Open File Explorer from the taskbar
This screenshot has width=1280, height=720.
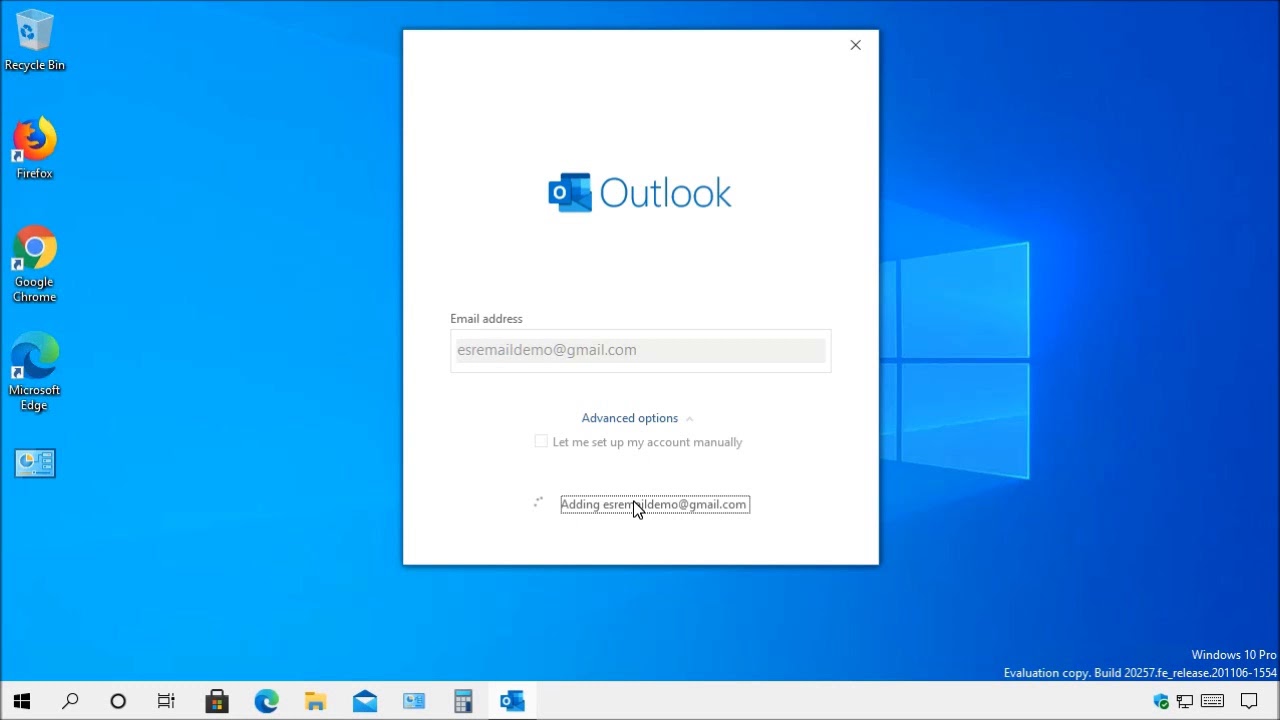pyautogui.click(x=315, y=701)
